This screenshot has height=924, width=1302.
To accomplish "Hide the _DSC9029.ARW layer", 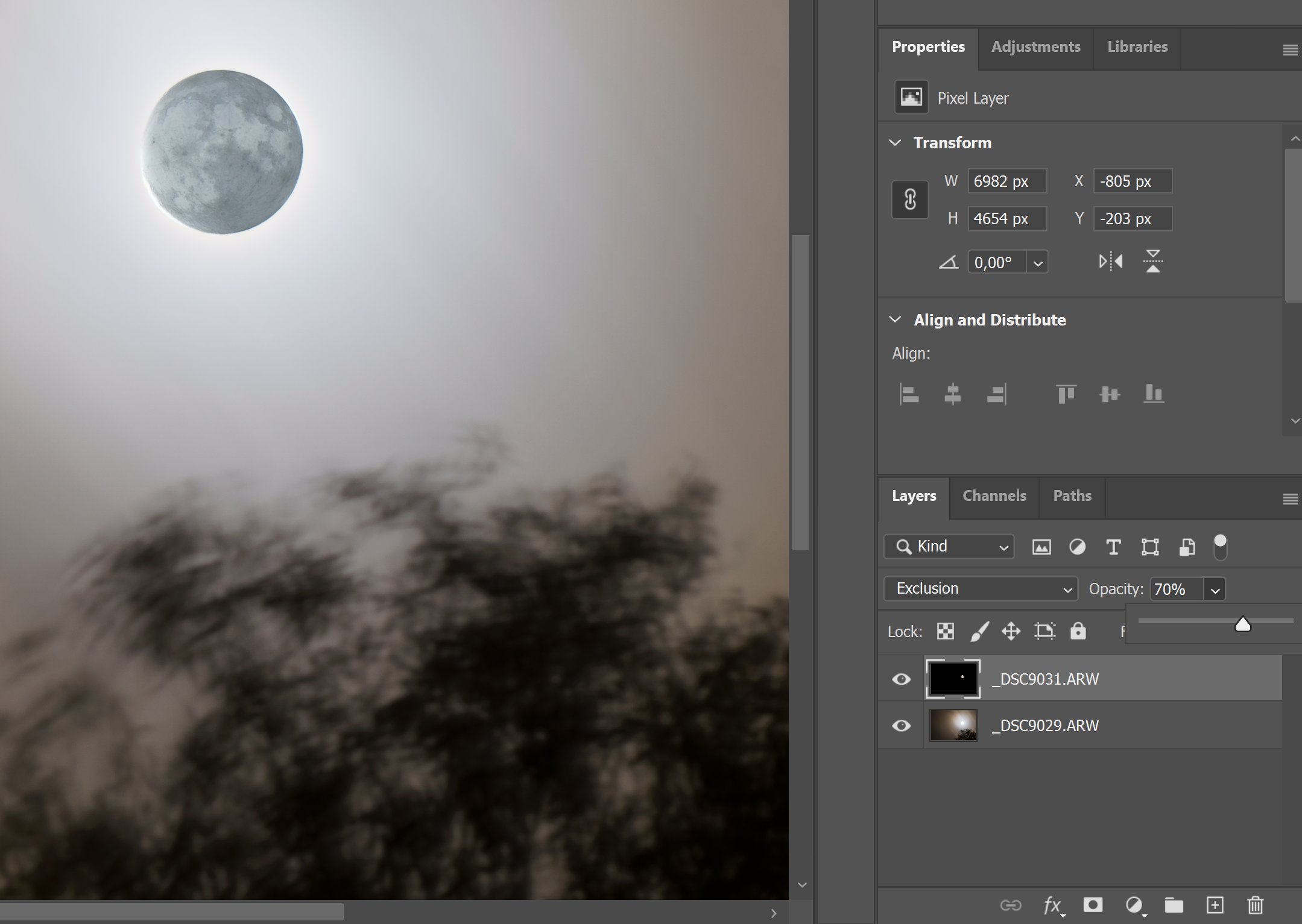I will tap(900, 725).
